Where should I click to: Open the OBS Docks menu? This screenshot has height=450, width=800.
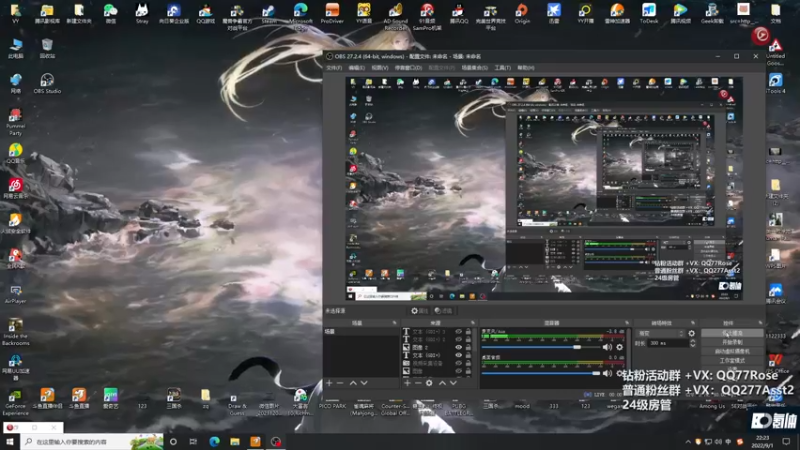[408, 68]
